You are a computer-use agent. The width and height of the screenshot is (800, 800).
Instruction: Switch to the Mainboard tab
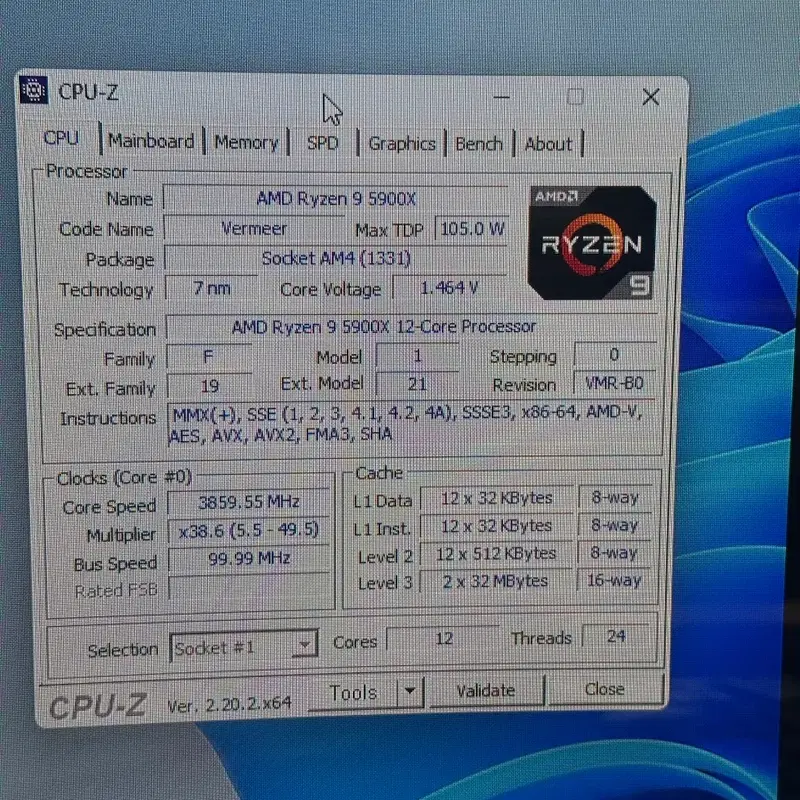coord(151,140)
